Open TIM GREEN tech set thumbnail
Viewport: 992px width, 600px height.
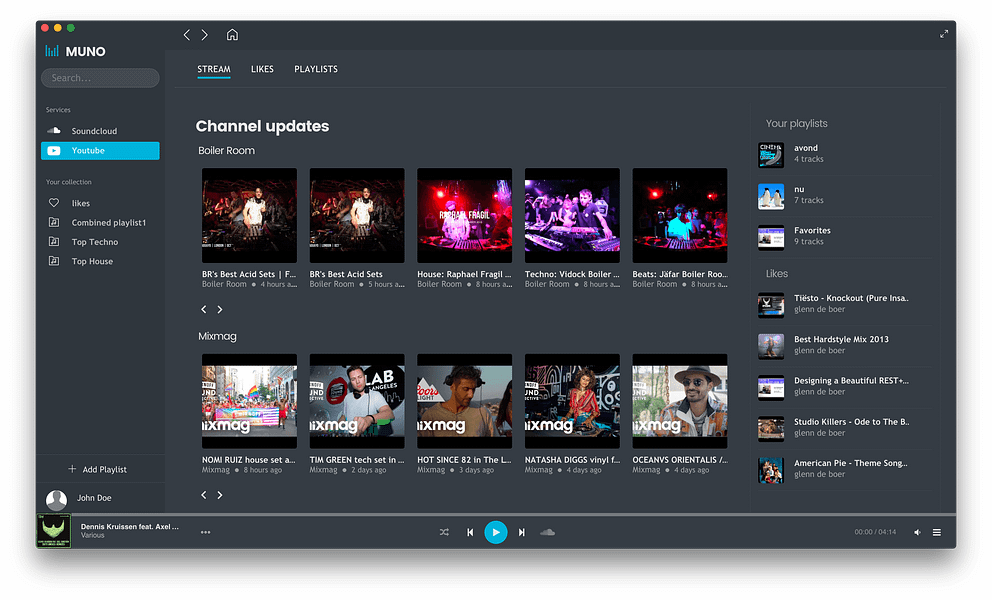(x=357, y=401)
